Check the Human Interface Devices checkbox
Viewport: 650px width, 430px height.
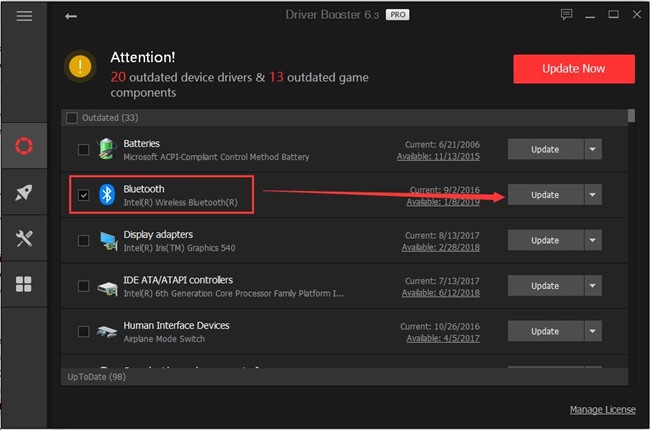coord(83,331)
